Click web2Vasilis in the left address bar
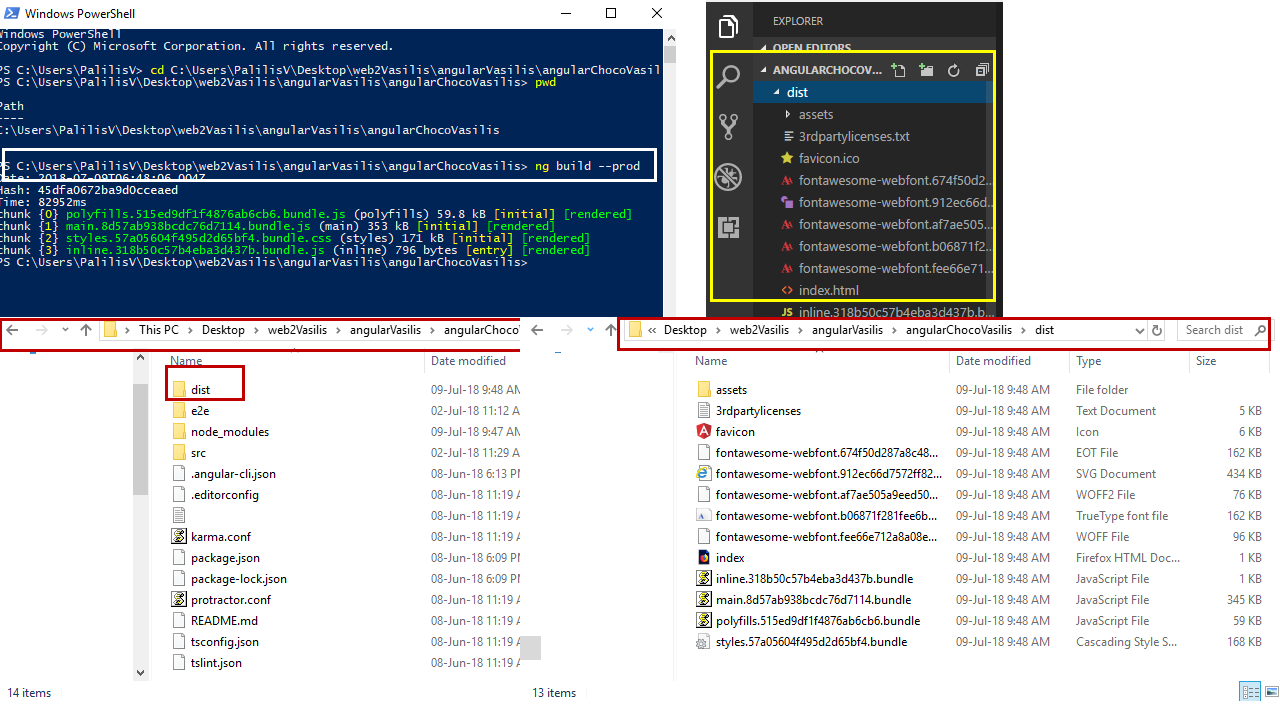The image size is (1280, 720). point(299,330)
